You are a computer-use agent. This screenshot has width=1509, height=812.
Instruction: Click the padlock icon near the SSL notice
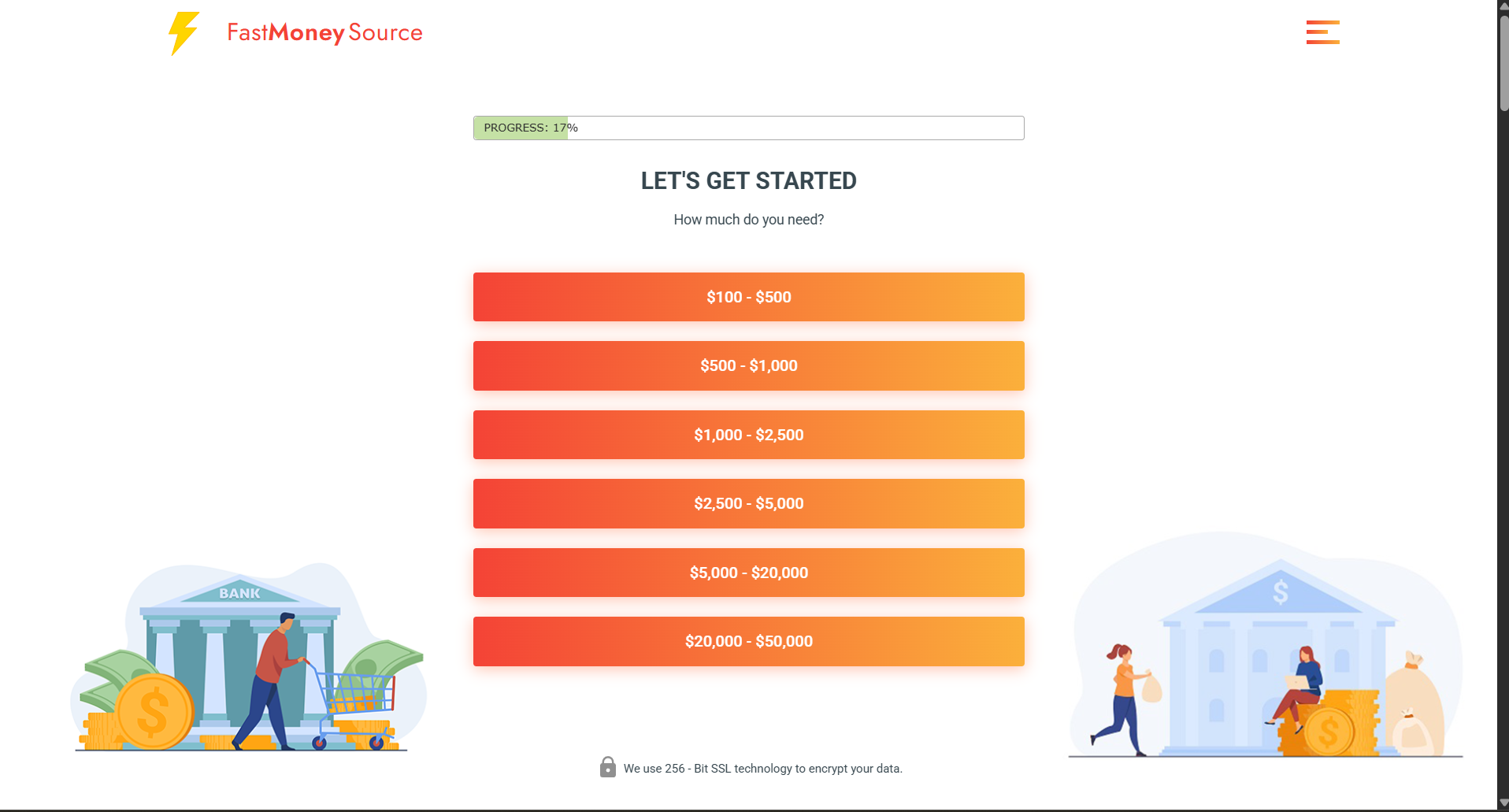[606, 766]
